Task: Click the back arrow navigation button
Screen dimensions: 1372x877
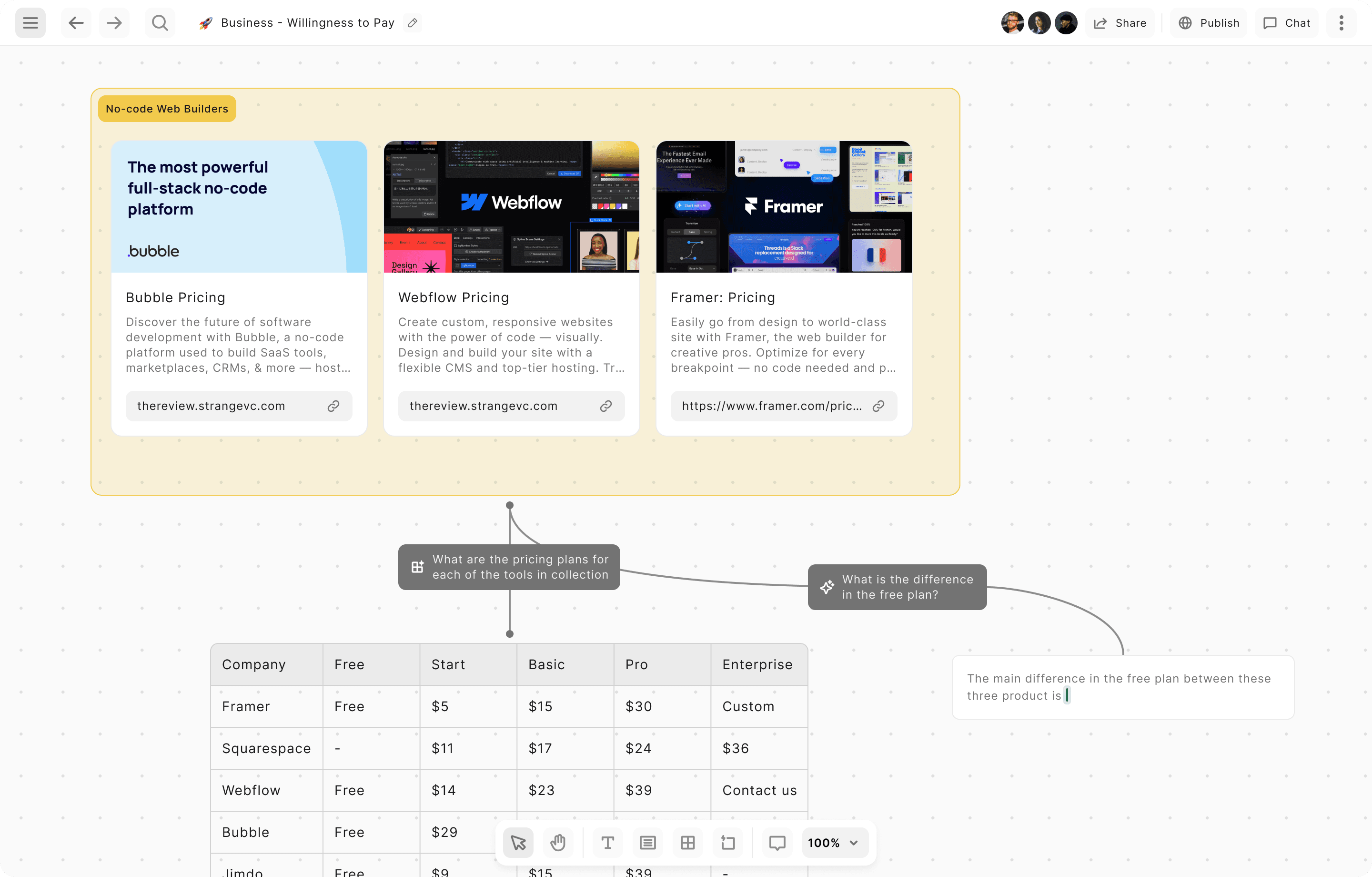Action: [76, 23]
